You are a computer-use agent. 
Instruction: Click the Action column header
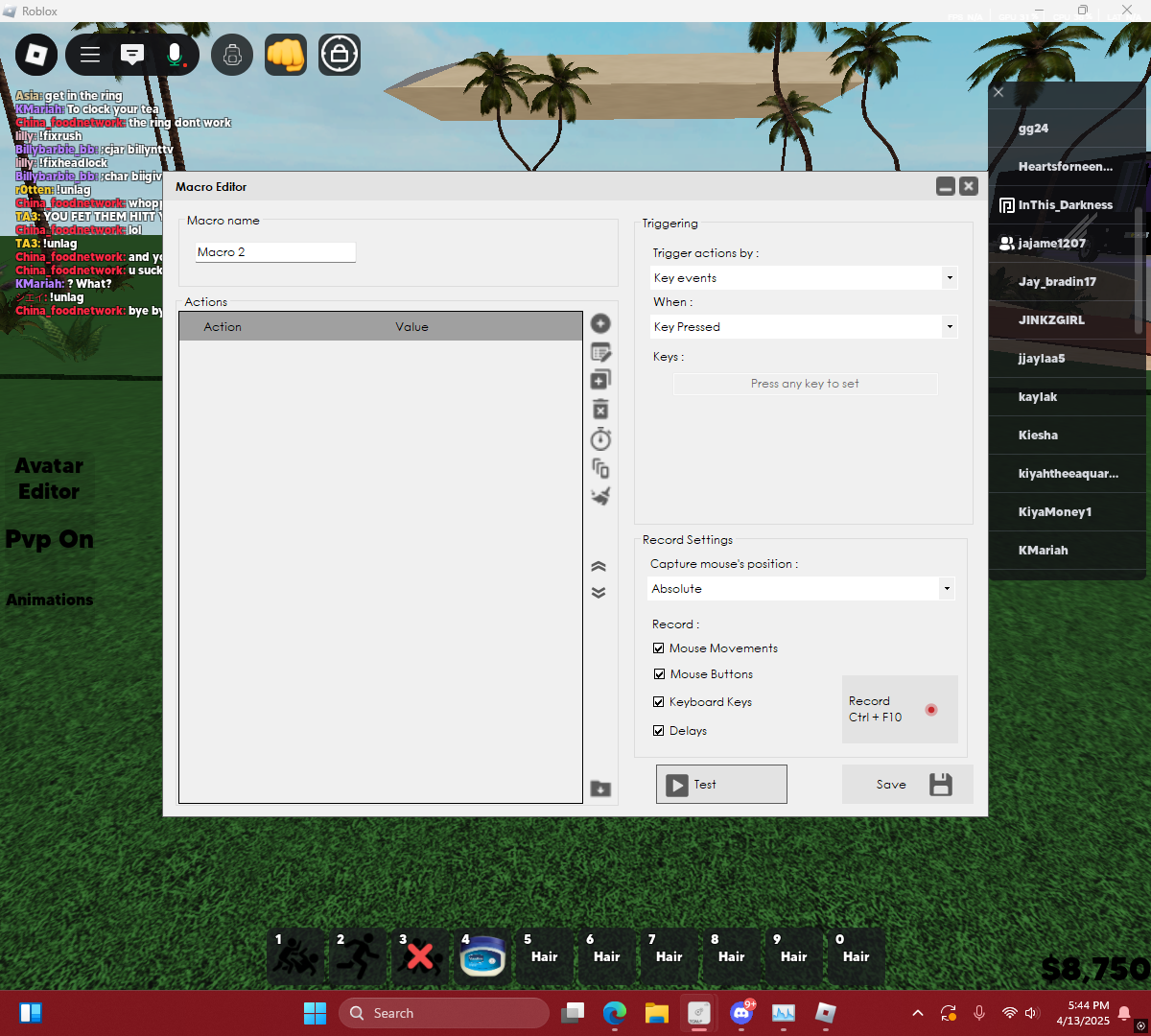223,327
